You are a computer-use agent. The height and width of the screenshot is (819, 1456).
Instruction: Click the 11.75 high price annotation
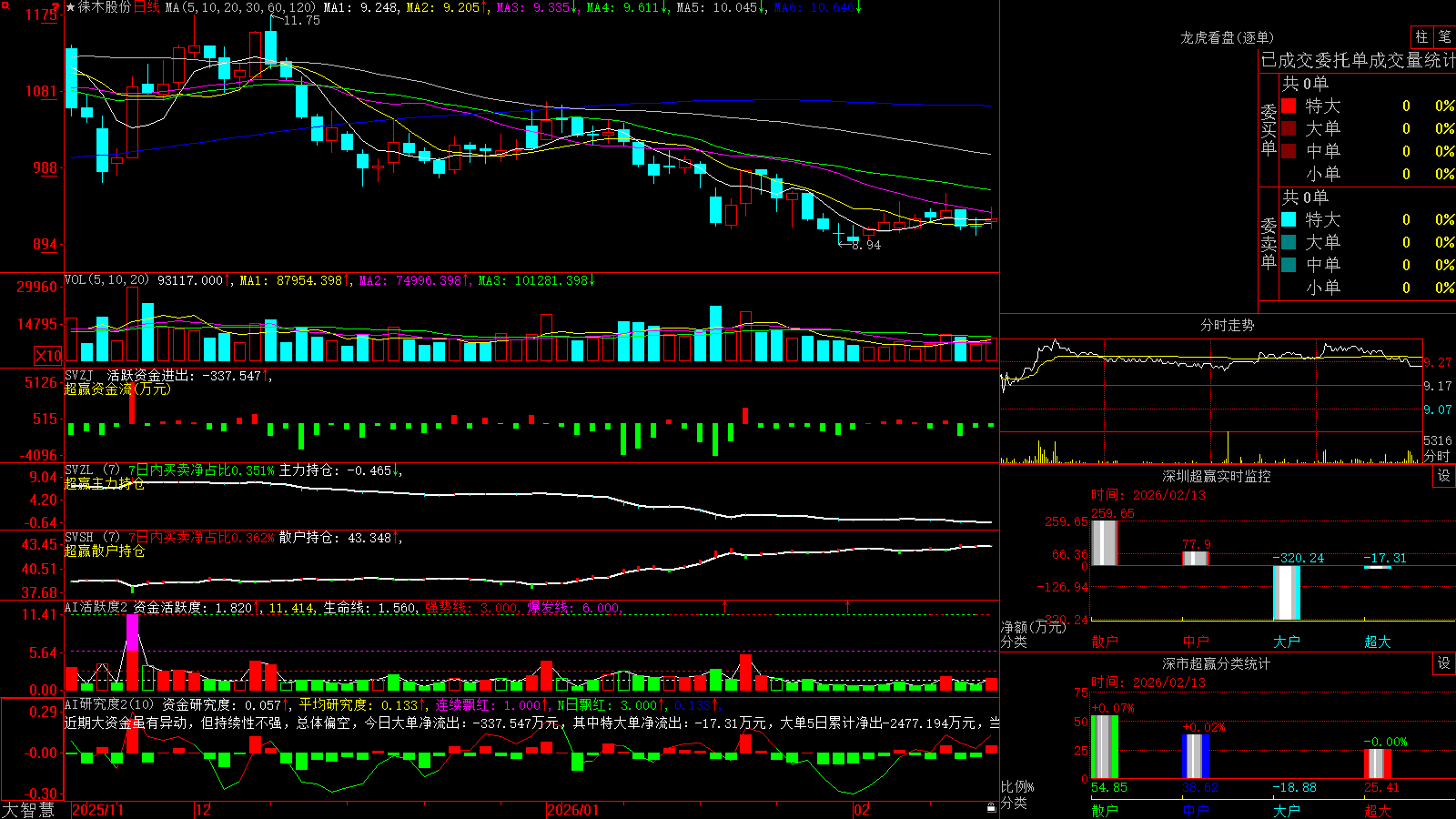click(301, 20)
